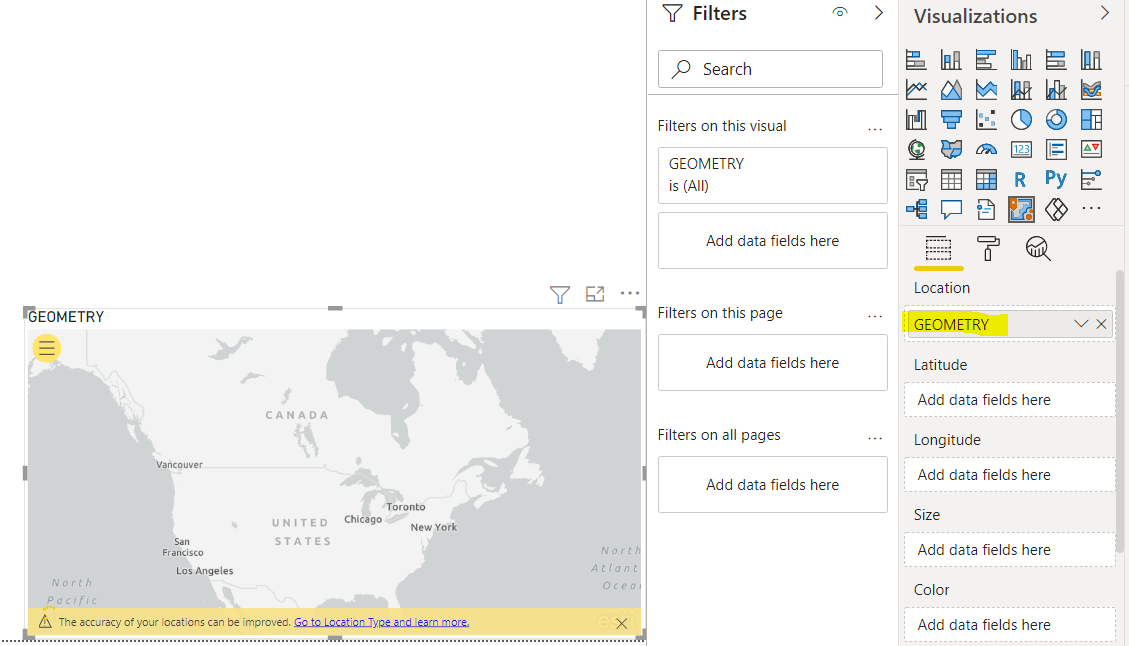Open the Go to Location Type link
Viewport: 1129px width, 646px height.
[381, 622]
